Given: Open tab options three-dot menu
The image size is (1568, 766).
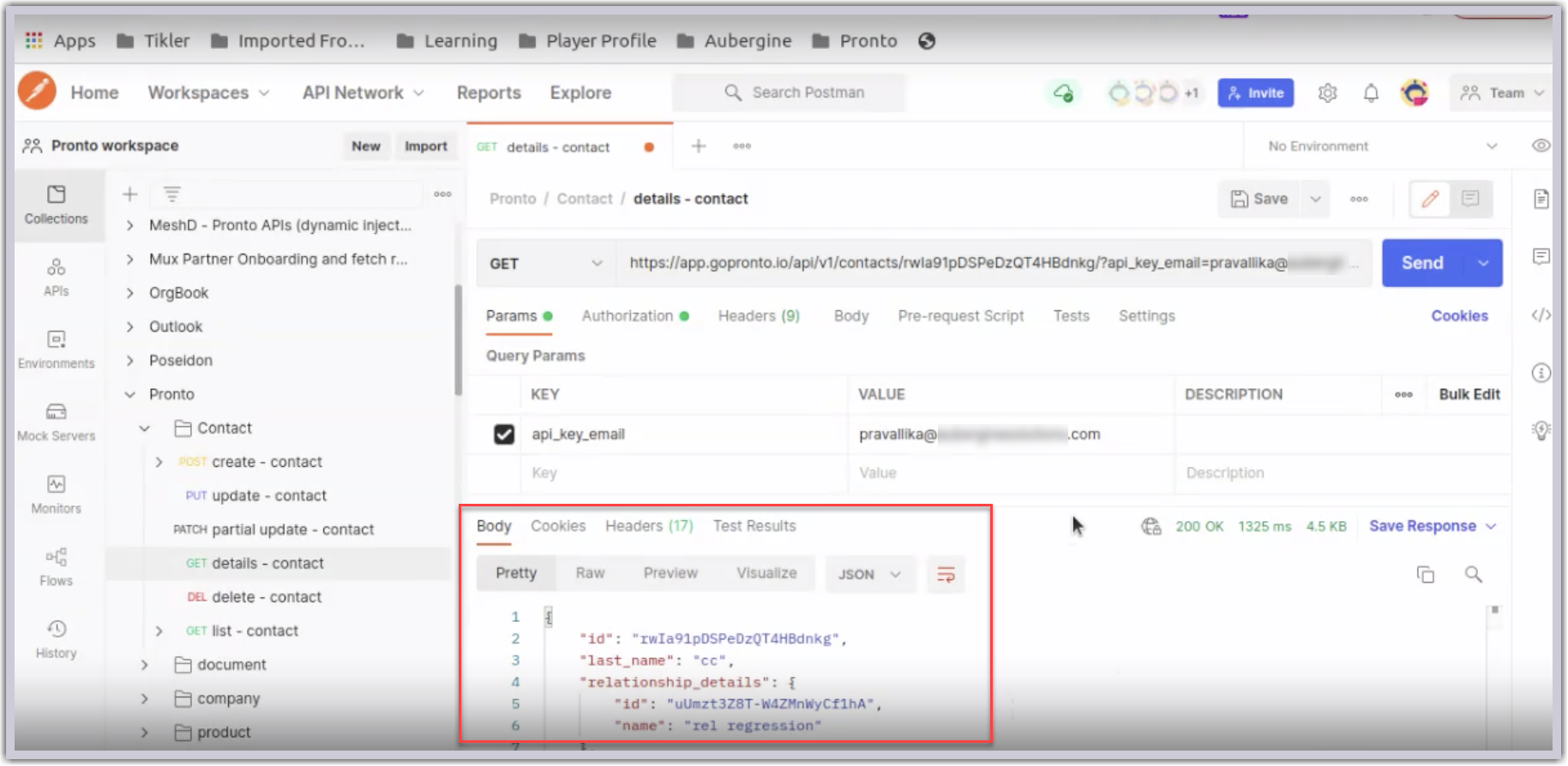Looking at the screenshot, I should tap(742, 146).
